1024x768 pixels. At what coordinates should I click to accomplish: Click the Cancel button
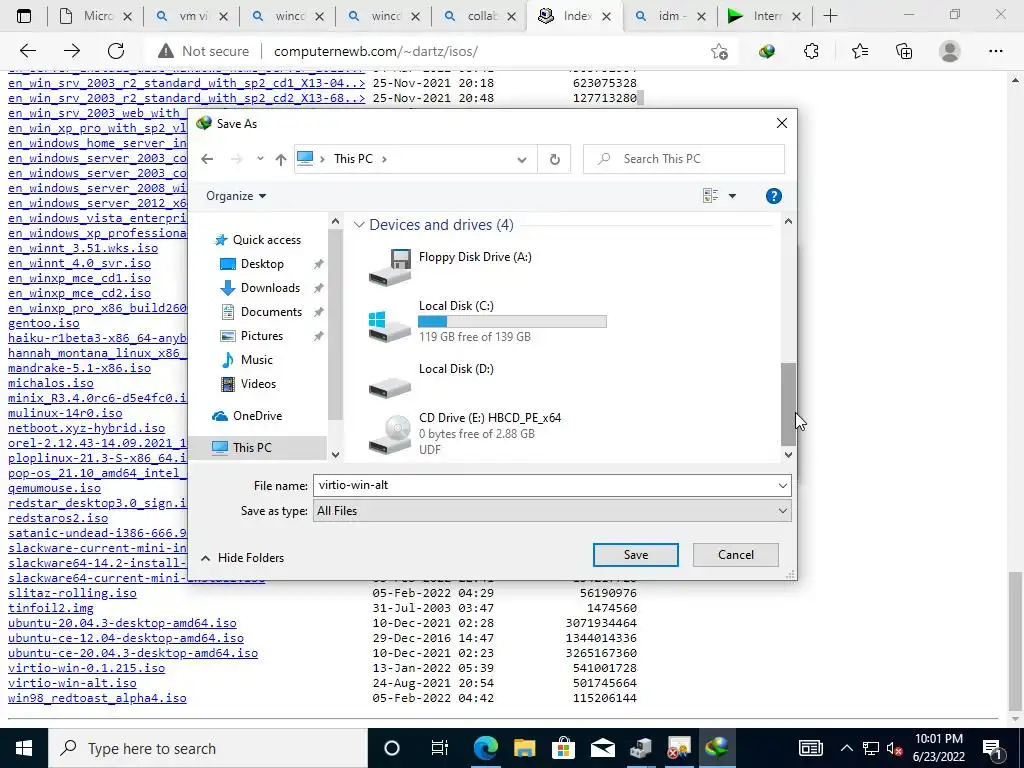(x=735, y=554)
